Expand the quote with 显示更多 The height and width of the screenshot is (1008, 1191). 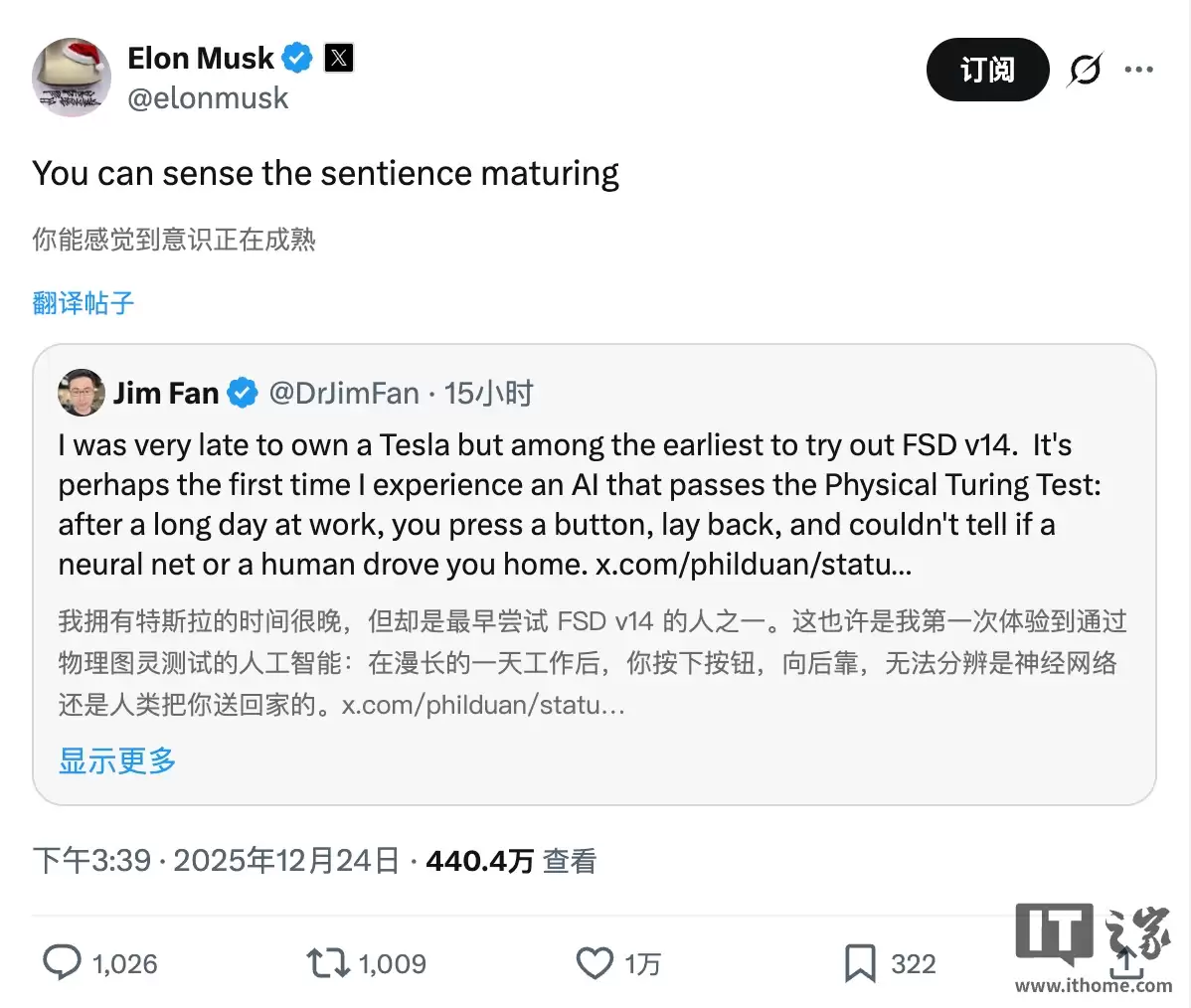click(115, 760)
